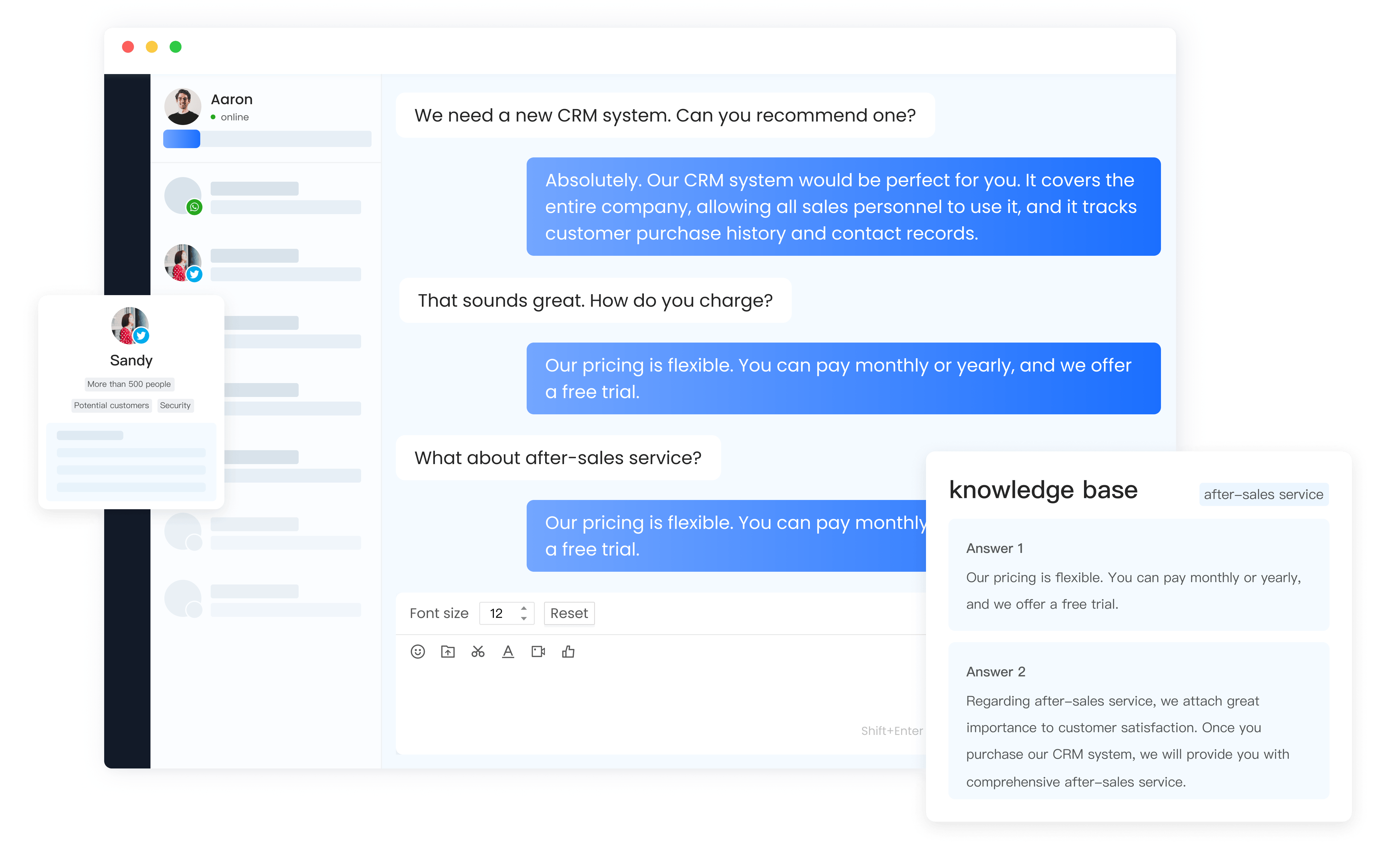Click the thumbs-up icon in the toolbar
This screenshot has width=1389, height=868.
coord(569,652)
